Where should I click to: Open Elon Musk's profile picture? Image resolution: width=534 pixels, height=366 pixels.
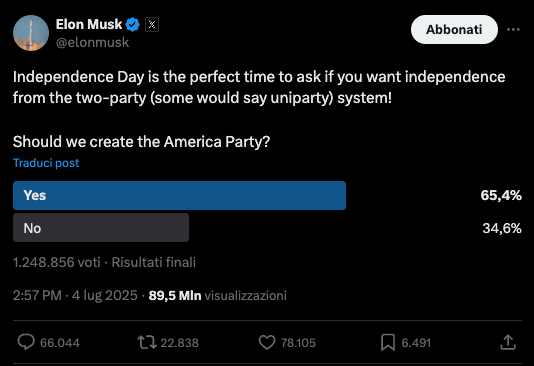coord(31,33)
